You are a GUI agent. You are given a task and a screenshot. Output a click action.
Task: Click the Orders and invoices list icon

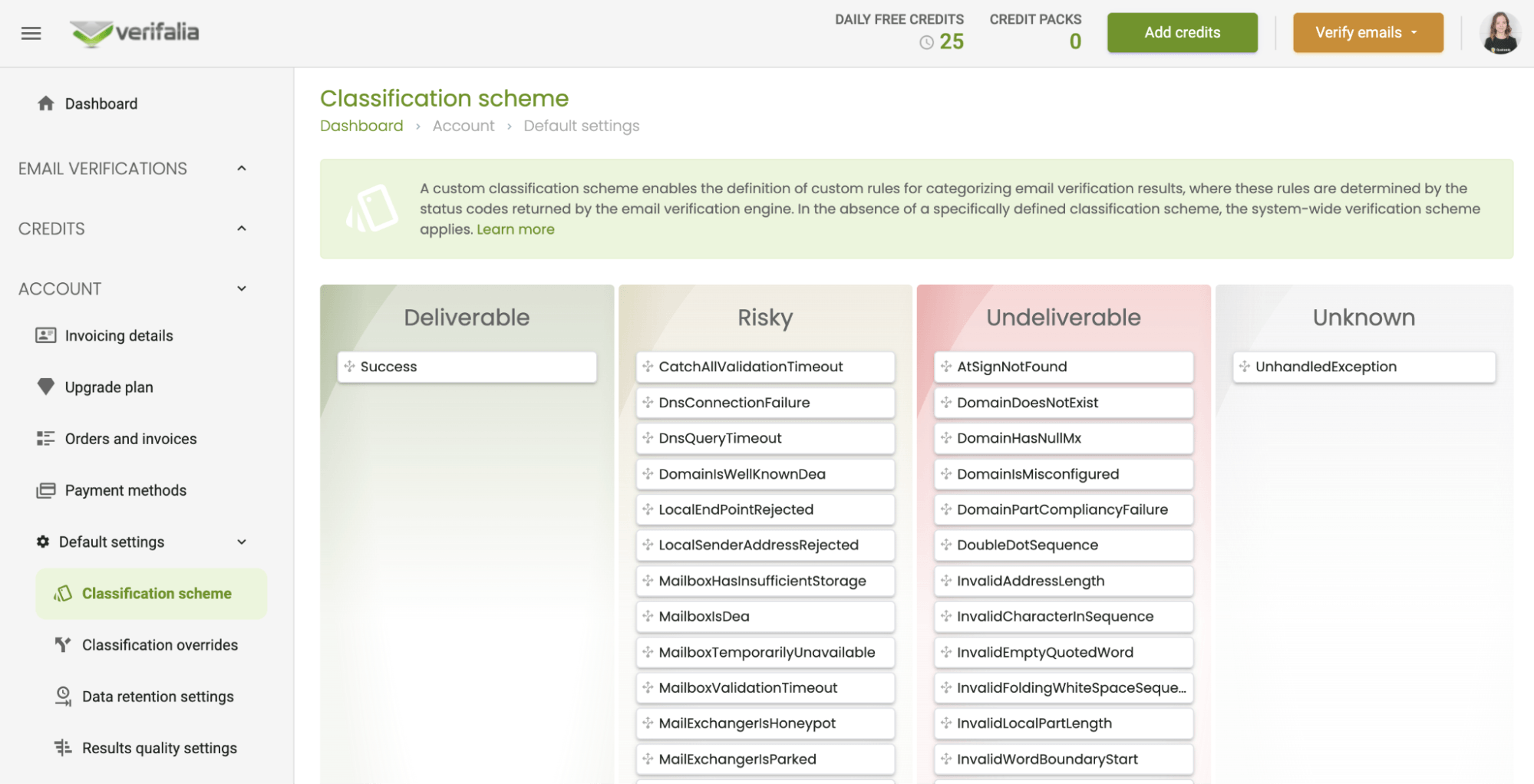(x=46, y=438)
